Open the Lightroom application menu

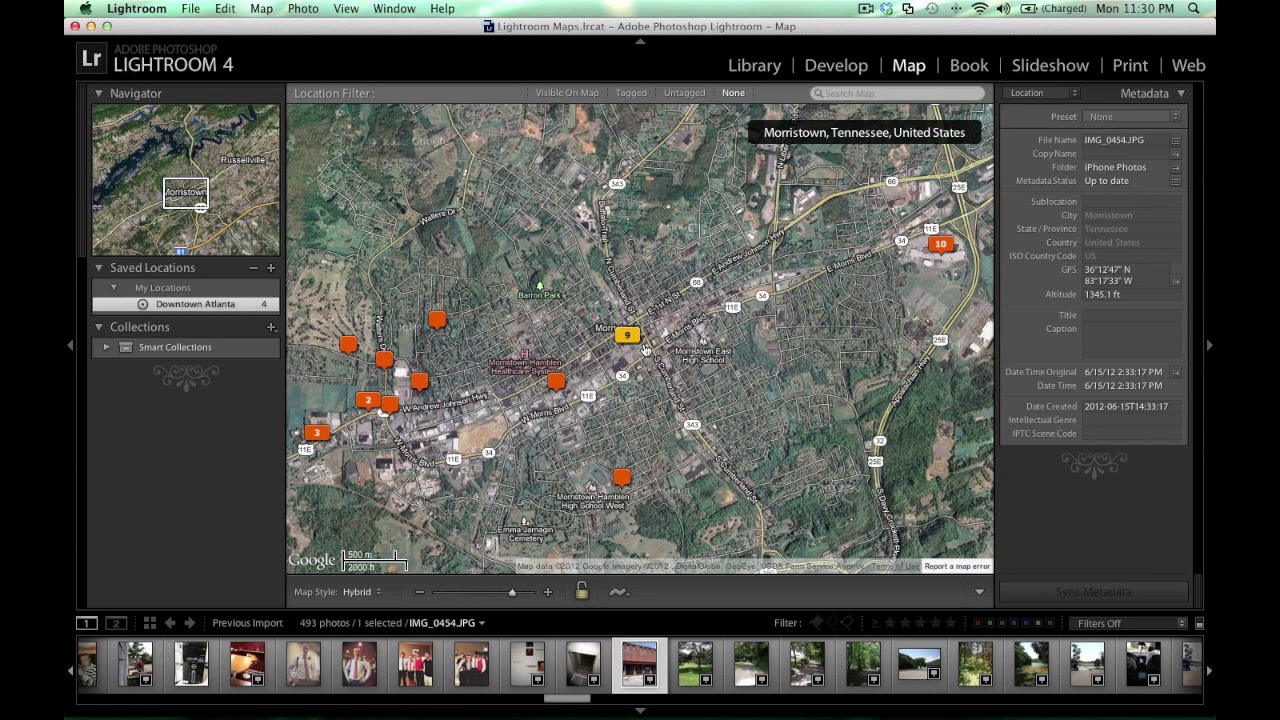coord(137,9)
